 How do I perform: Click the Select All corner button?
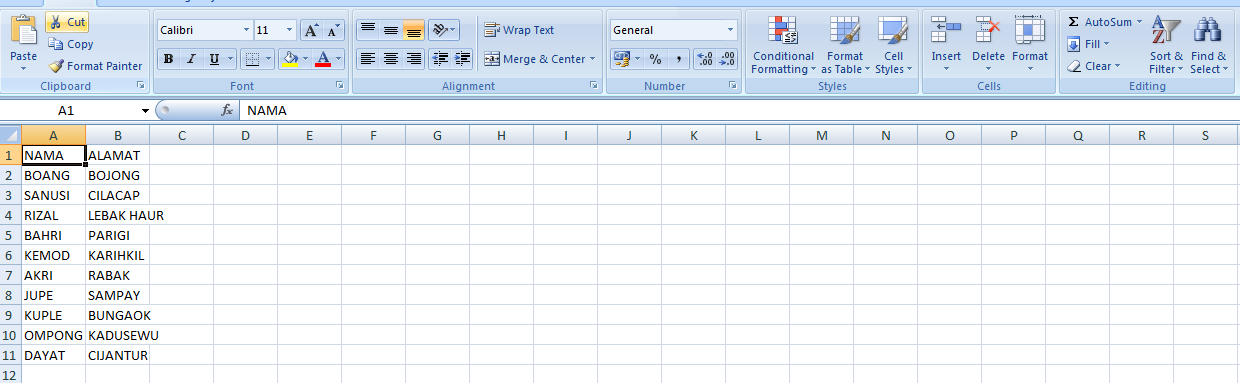coord(10,135)
